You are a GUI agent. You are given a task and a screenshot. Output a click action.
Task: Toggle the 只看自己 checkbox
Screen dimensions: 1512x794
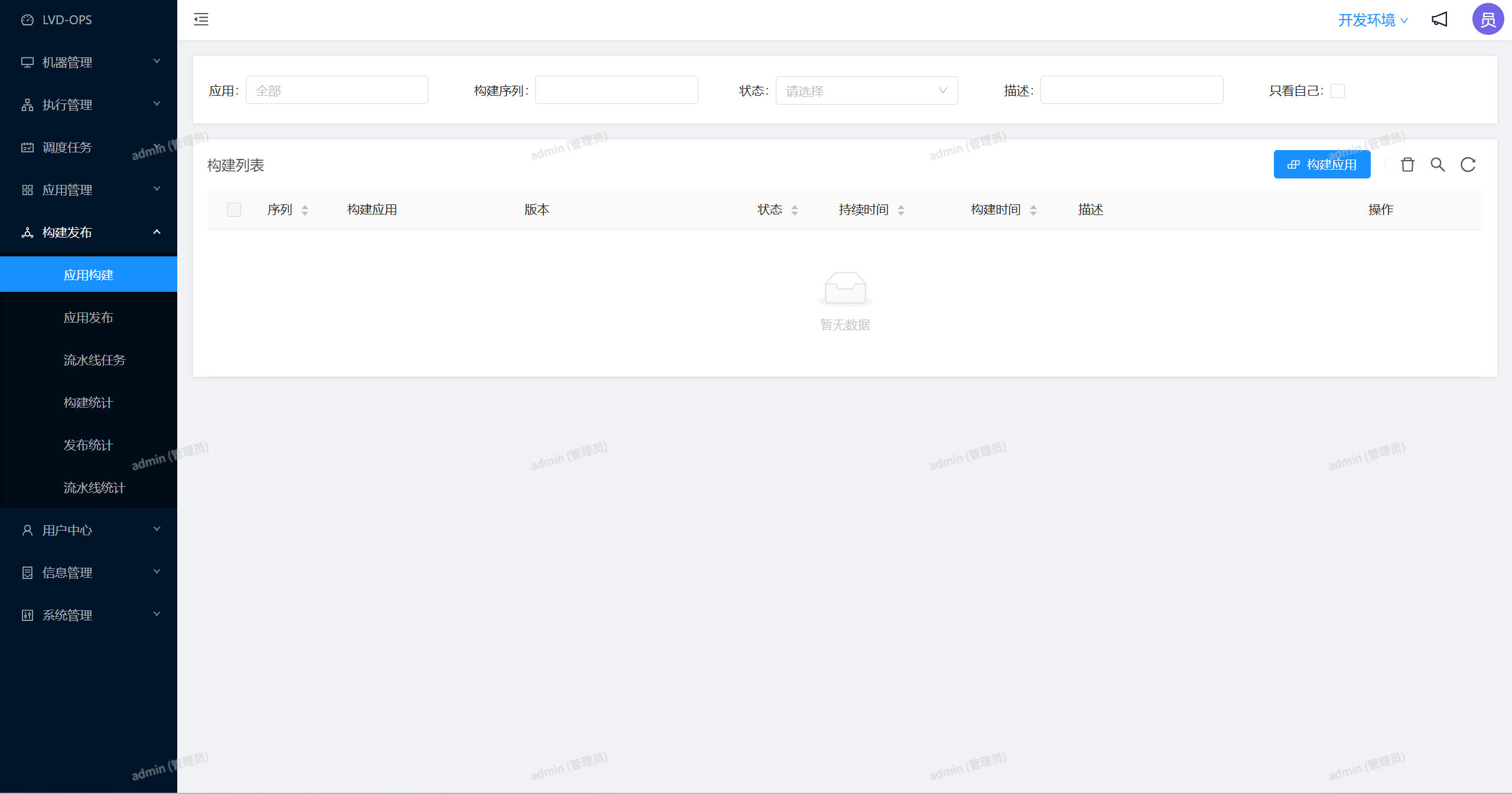1338,91
